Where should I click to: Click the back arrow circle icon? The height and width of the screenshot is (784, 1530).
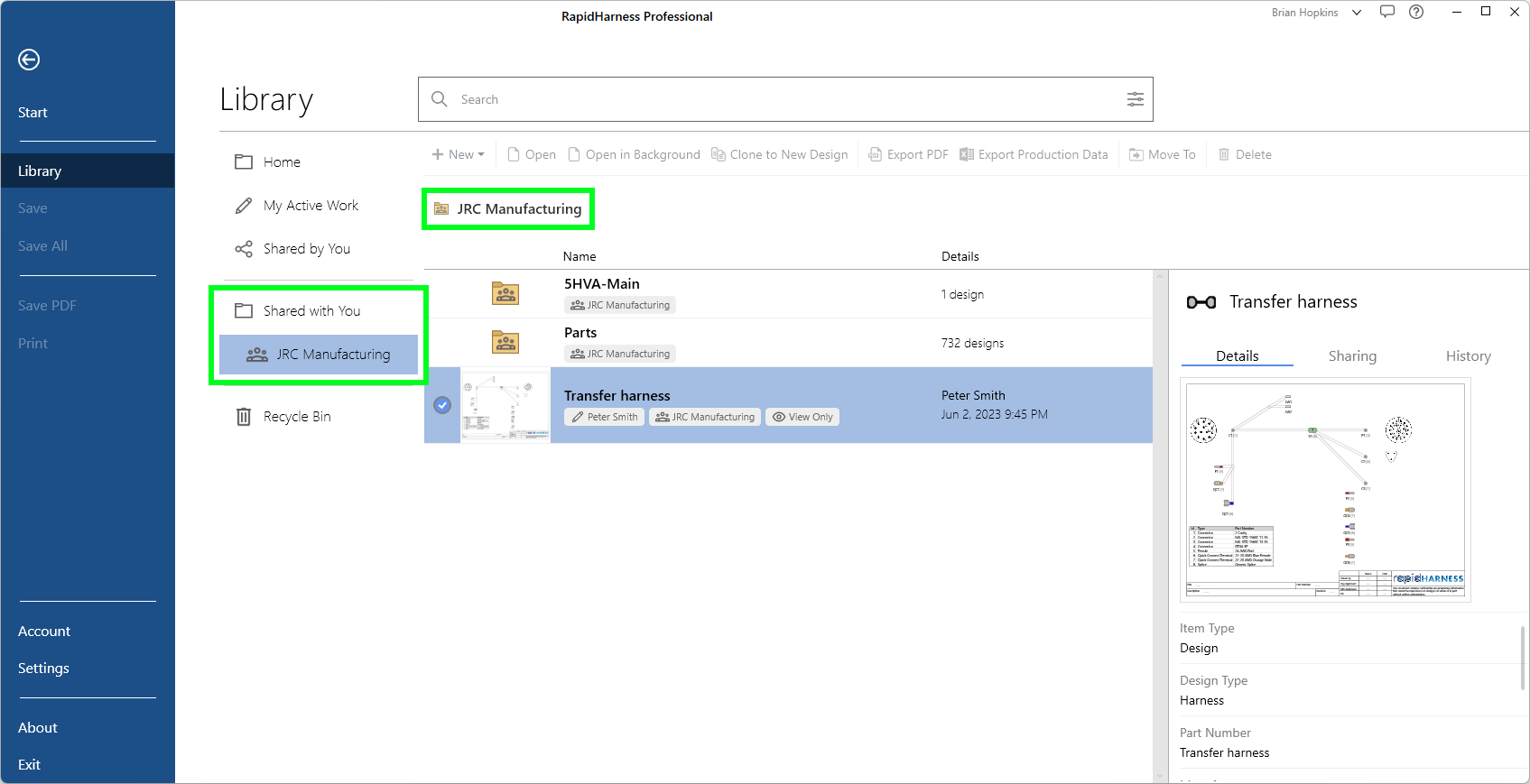point(29,60)
